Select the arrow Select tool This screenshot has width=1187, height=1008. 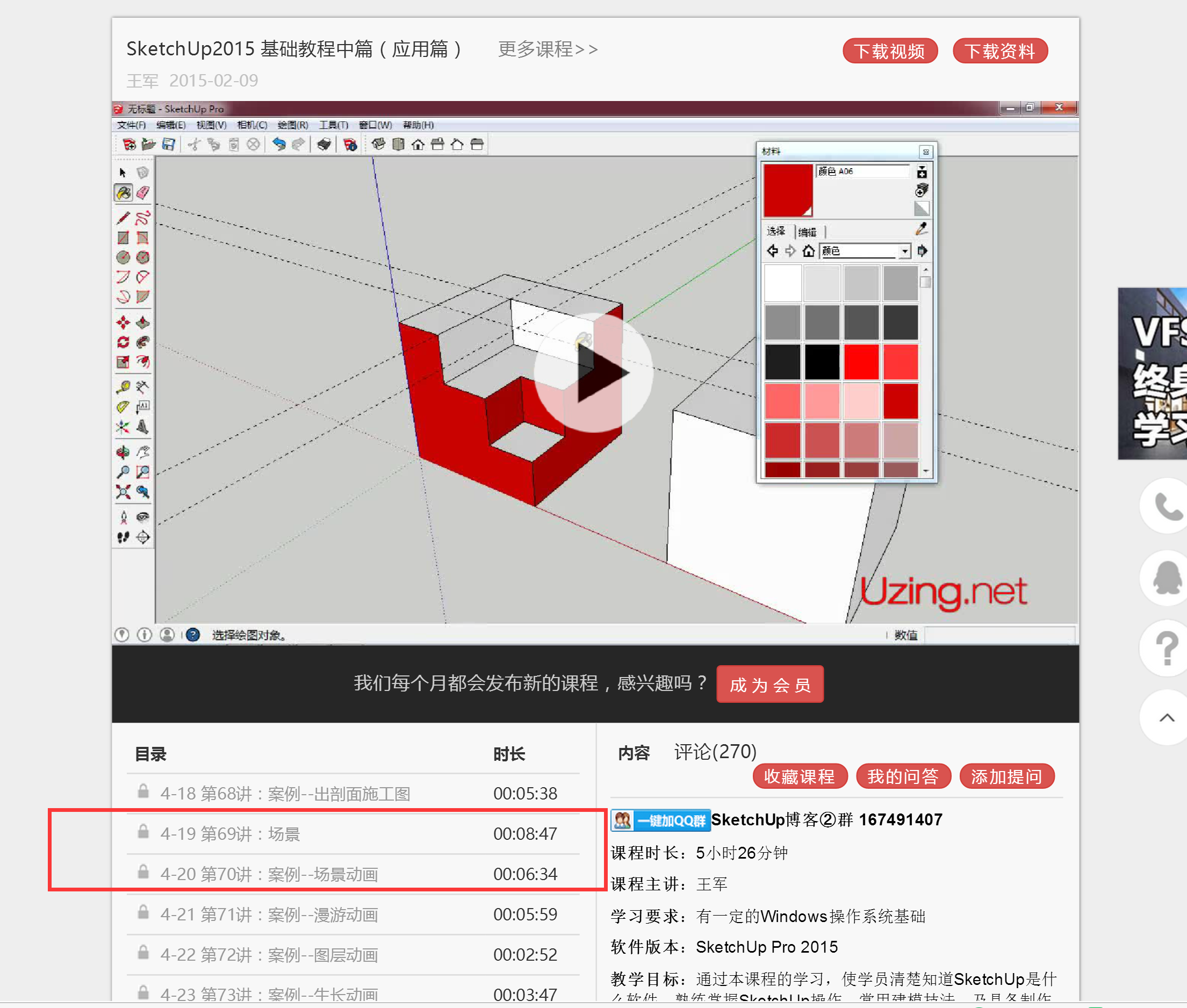pos(123,172)
